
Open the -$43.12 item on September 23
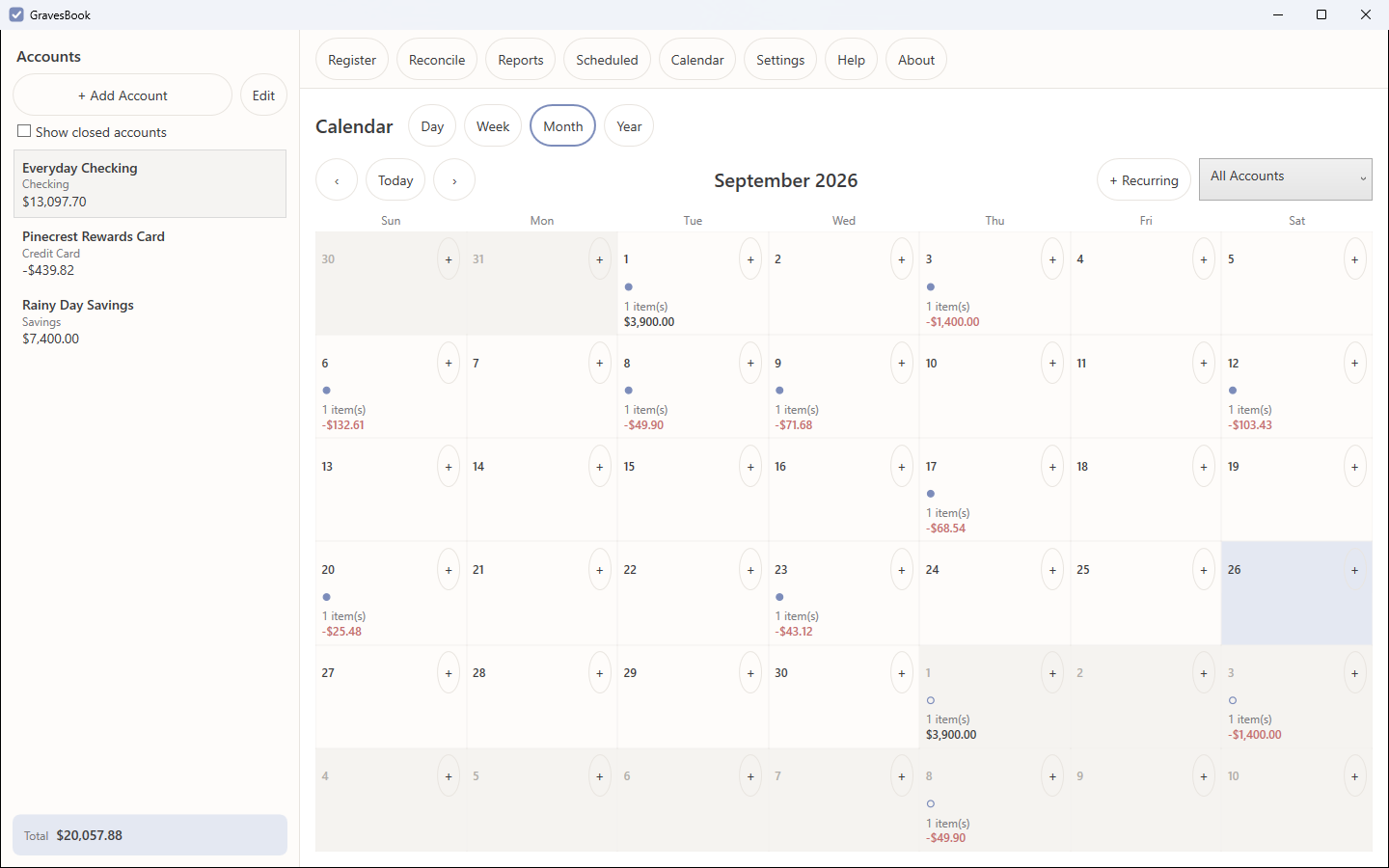pyautogui.click(x=794, y=632)
